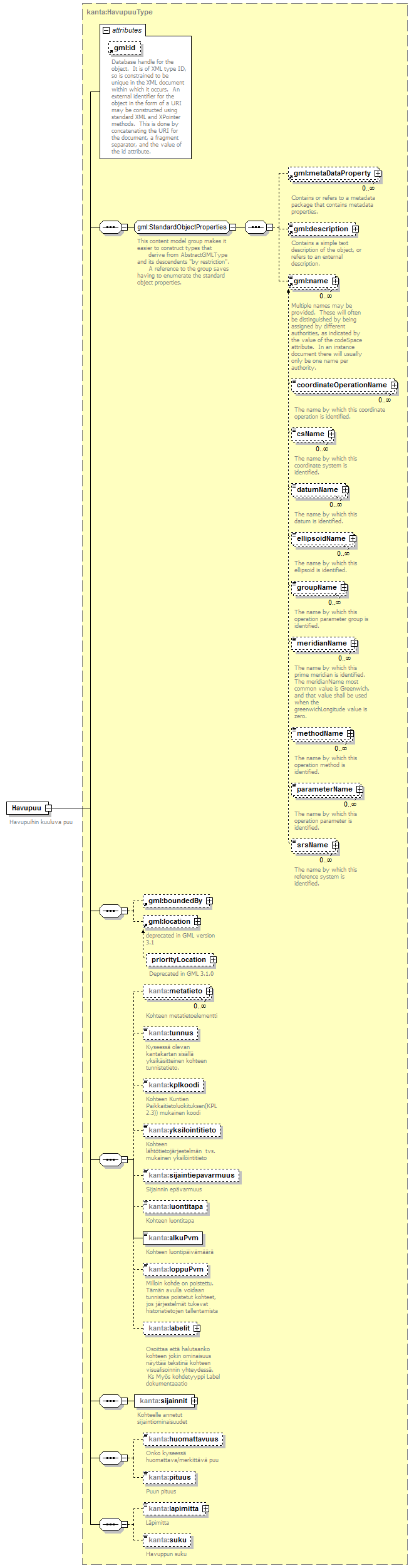The image size is (414, 1568).
Task: Collapse the Havupuu root element
Action: [x=48, y=808]
